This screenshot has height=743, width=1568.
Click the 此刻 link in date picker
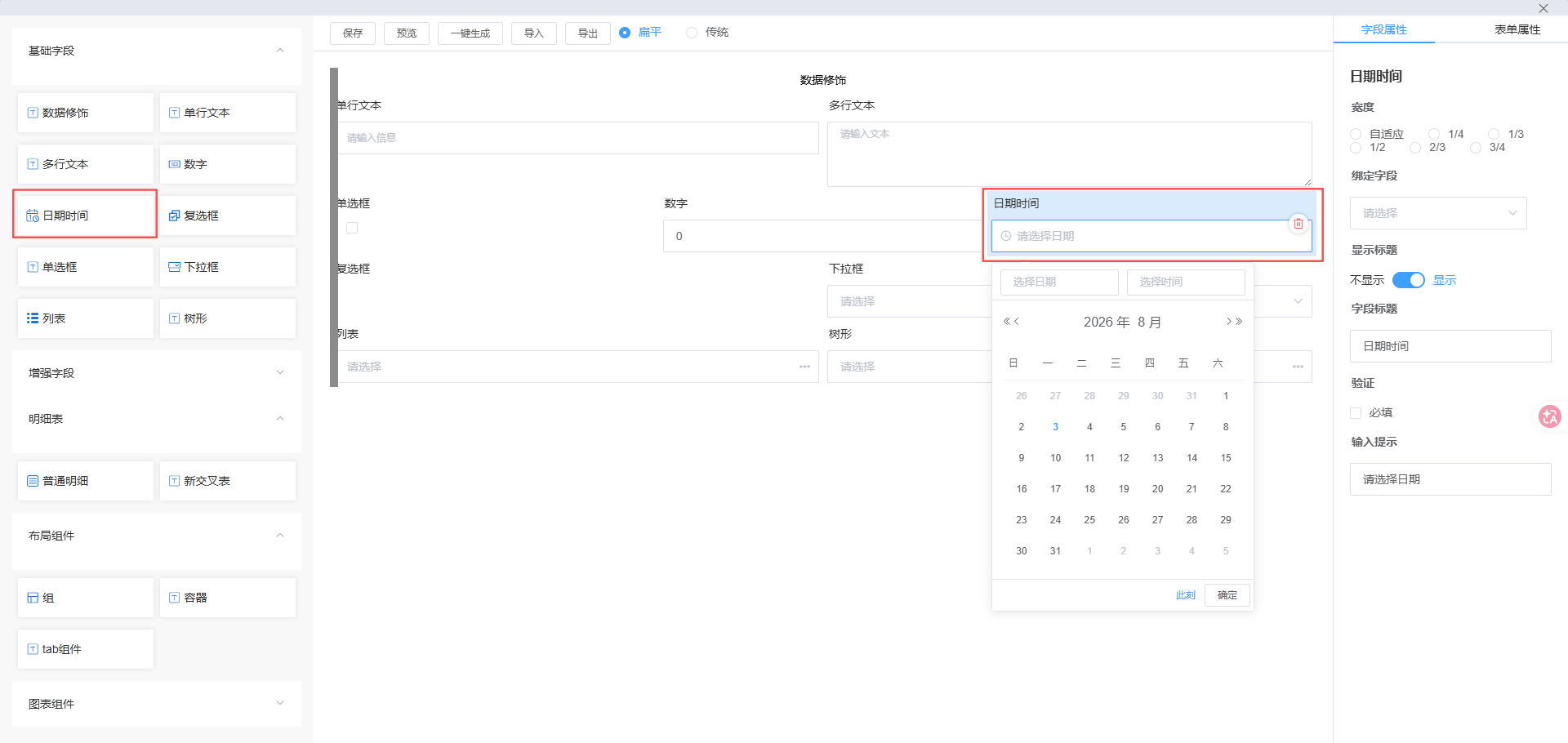pyautogui.click(x=1186, y=595)
